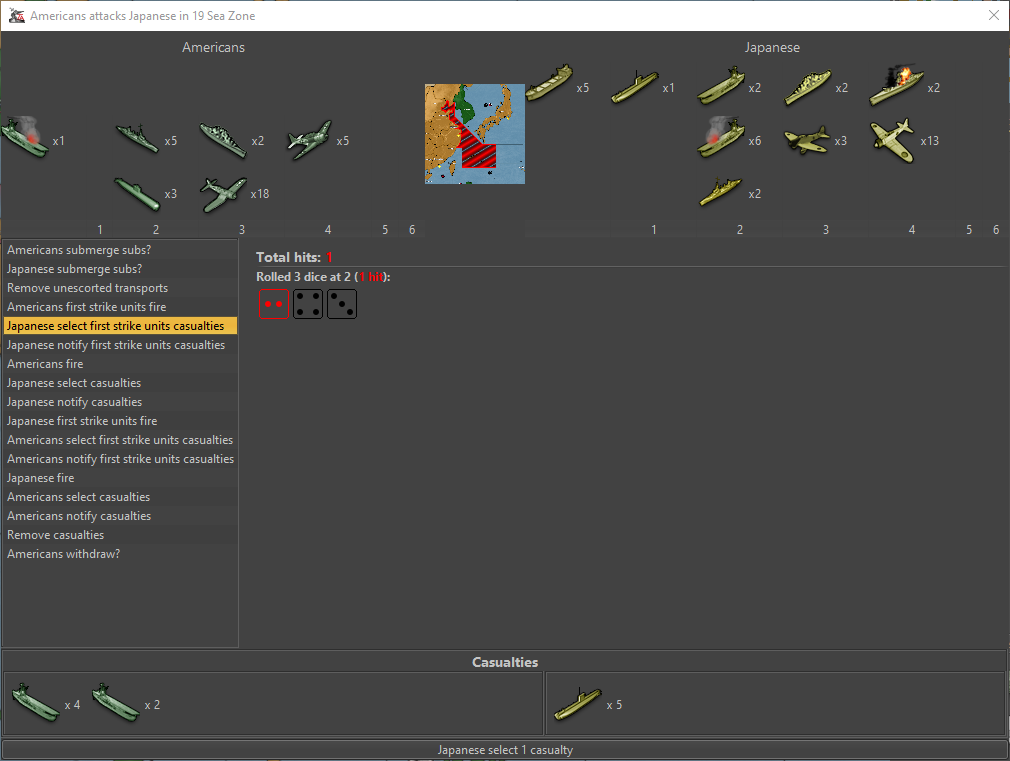
Task: Select the highlighted Japanese select first strike step
Action: pyautogui.click(x=120, y=326)
